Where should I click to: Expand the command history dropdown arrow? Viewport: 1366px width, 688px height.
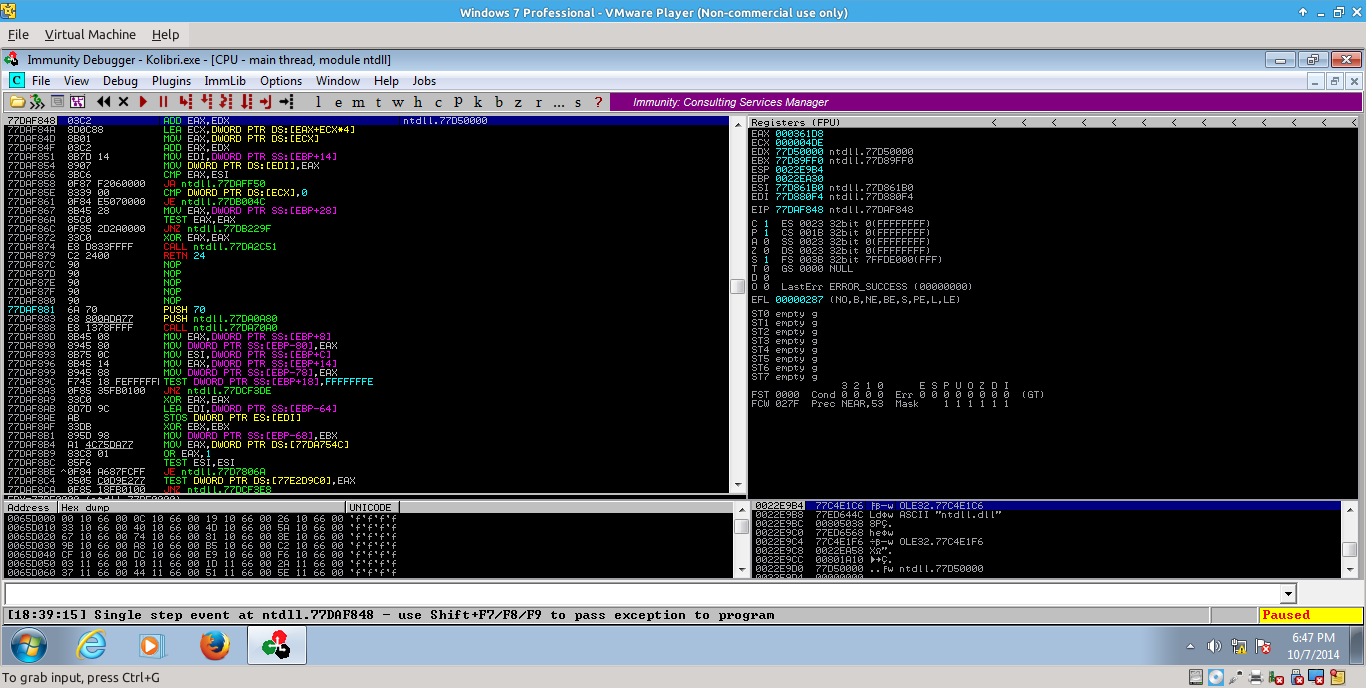pyautogui.click(x=1288, y=593)
